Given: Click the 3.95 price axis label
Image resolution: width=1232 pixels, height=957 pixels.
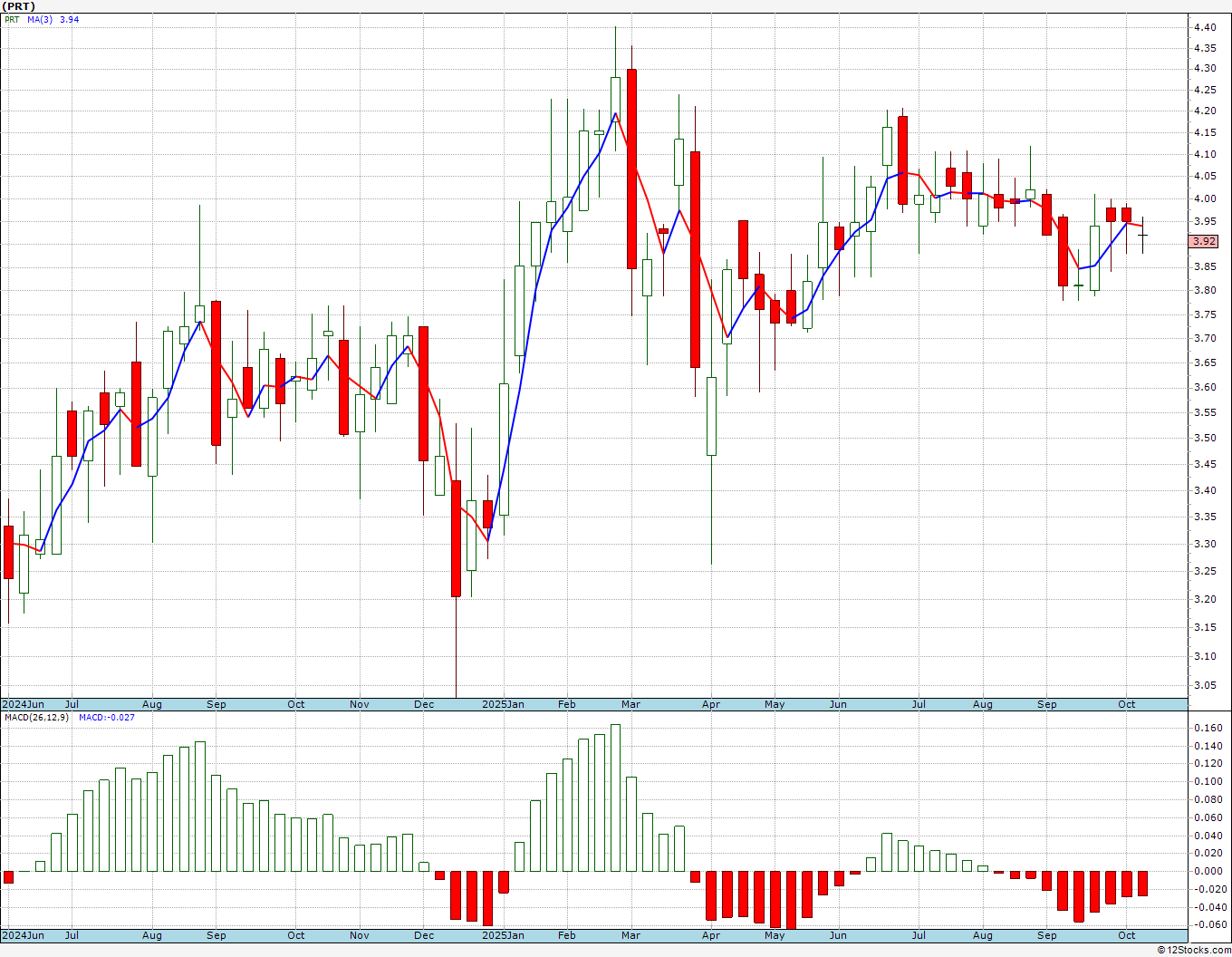Looking at the screenshot, I should click(x=1205, y=221).
